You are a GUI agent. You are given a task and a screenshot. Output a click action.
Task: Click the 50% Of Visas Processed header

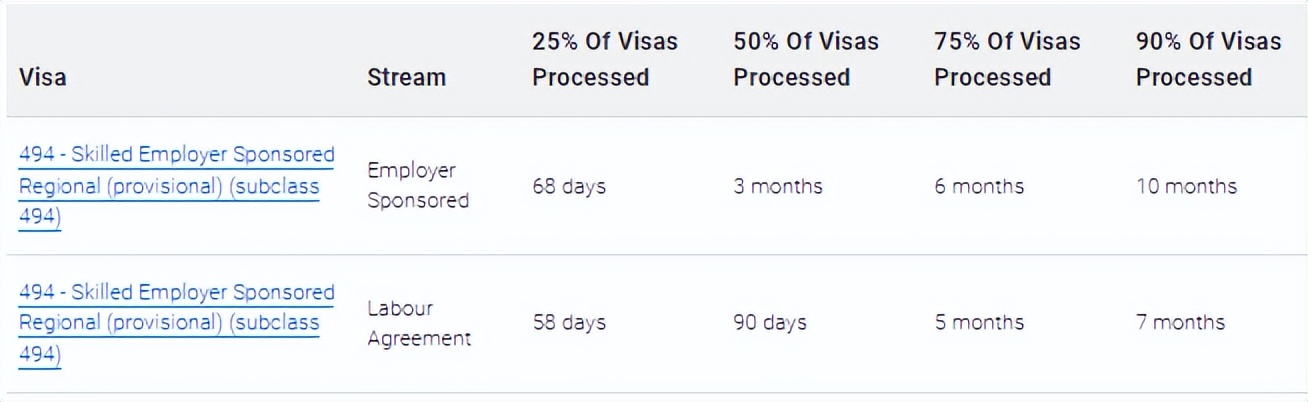(x=806, y=59)
